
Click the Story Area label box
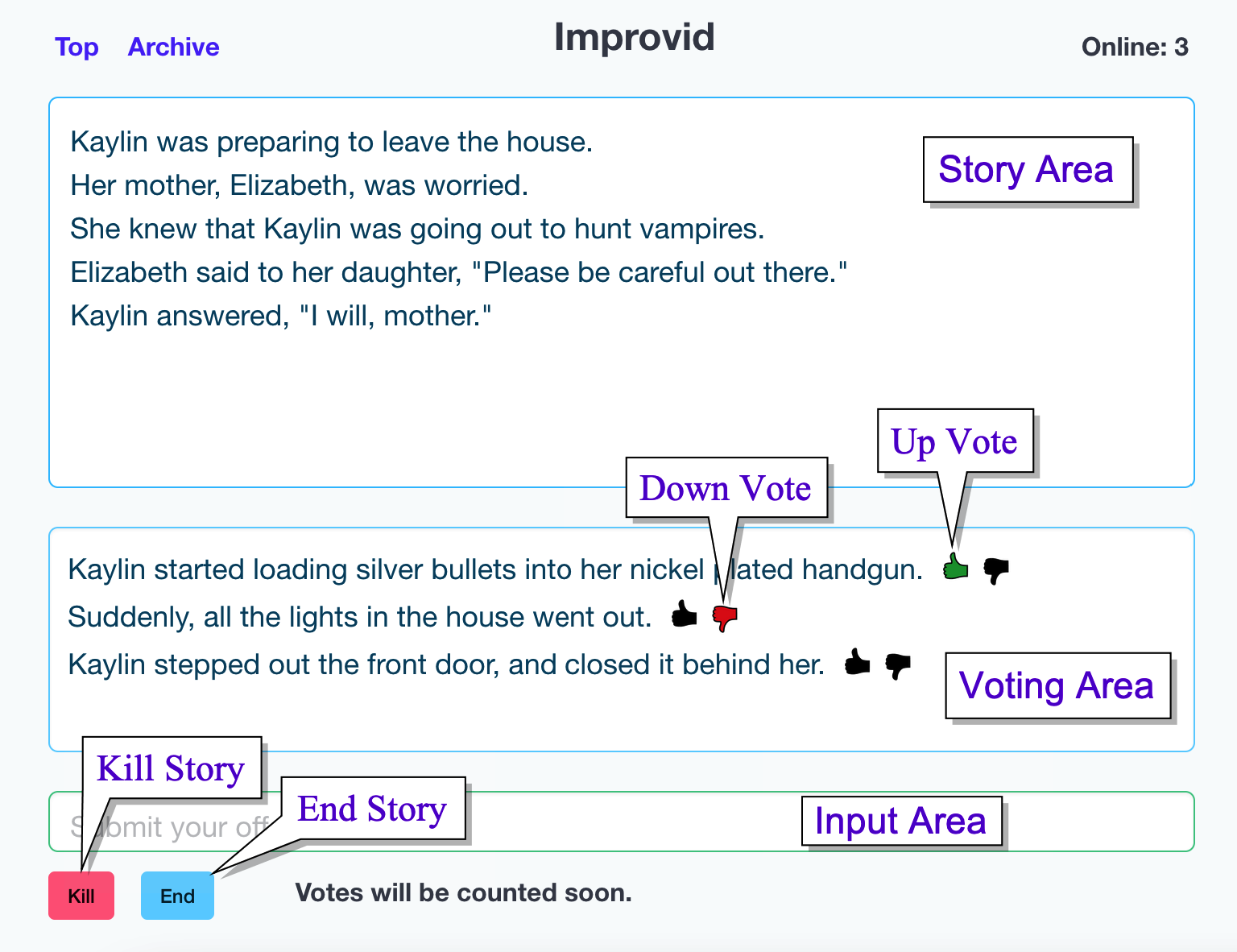[1027, 169]
